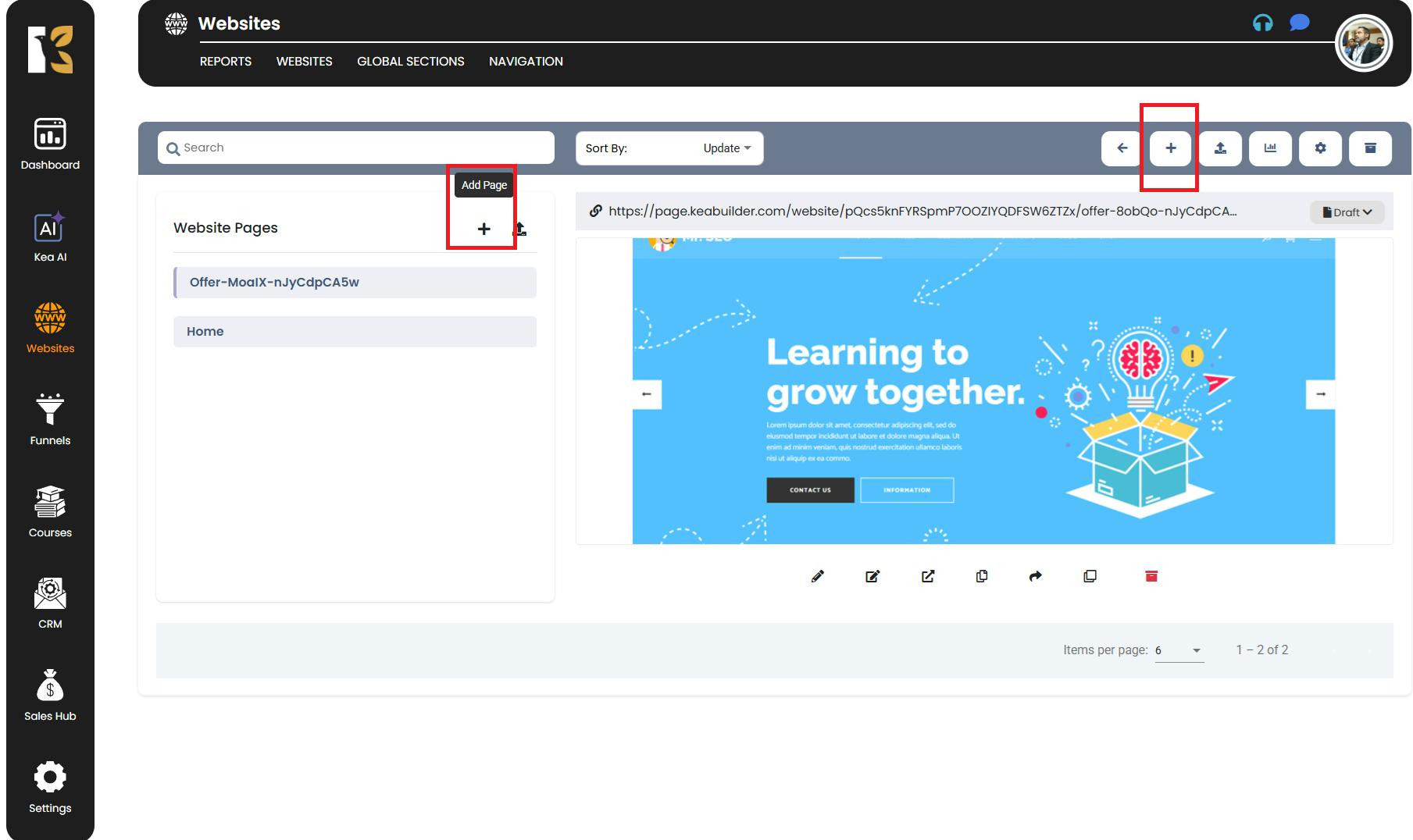Open the Draft status dropdown

click(x=1347, y=212)
